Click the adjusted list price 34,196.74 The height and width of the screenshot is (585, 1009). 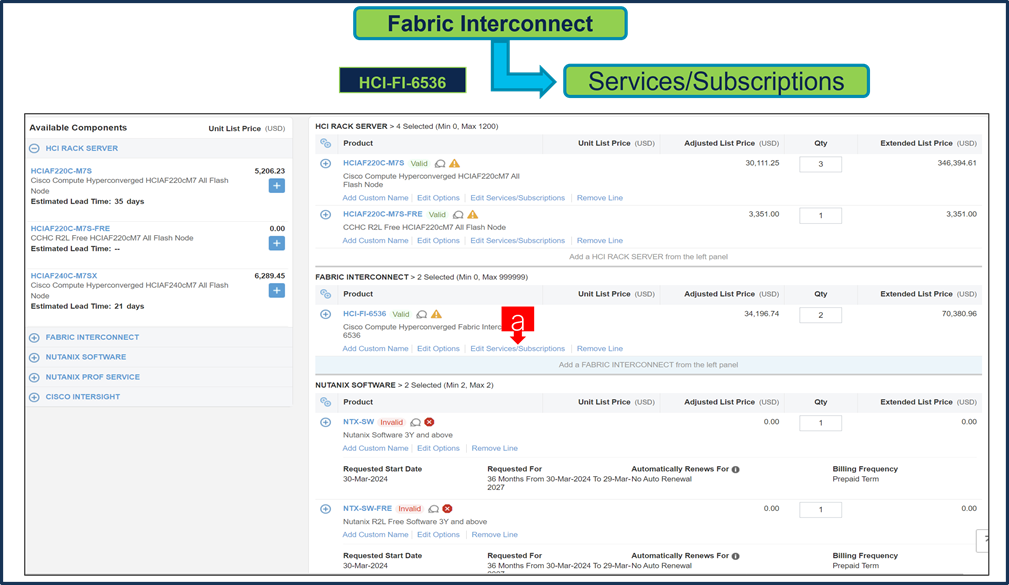[761, 314]
